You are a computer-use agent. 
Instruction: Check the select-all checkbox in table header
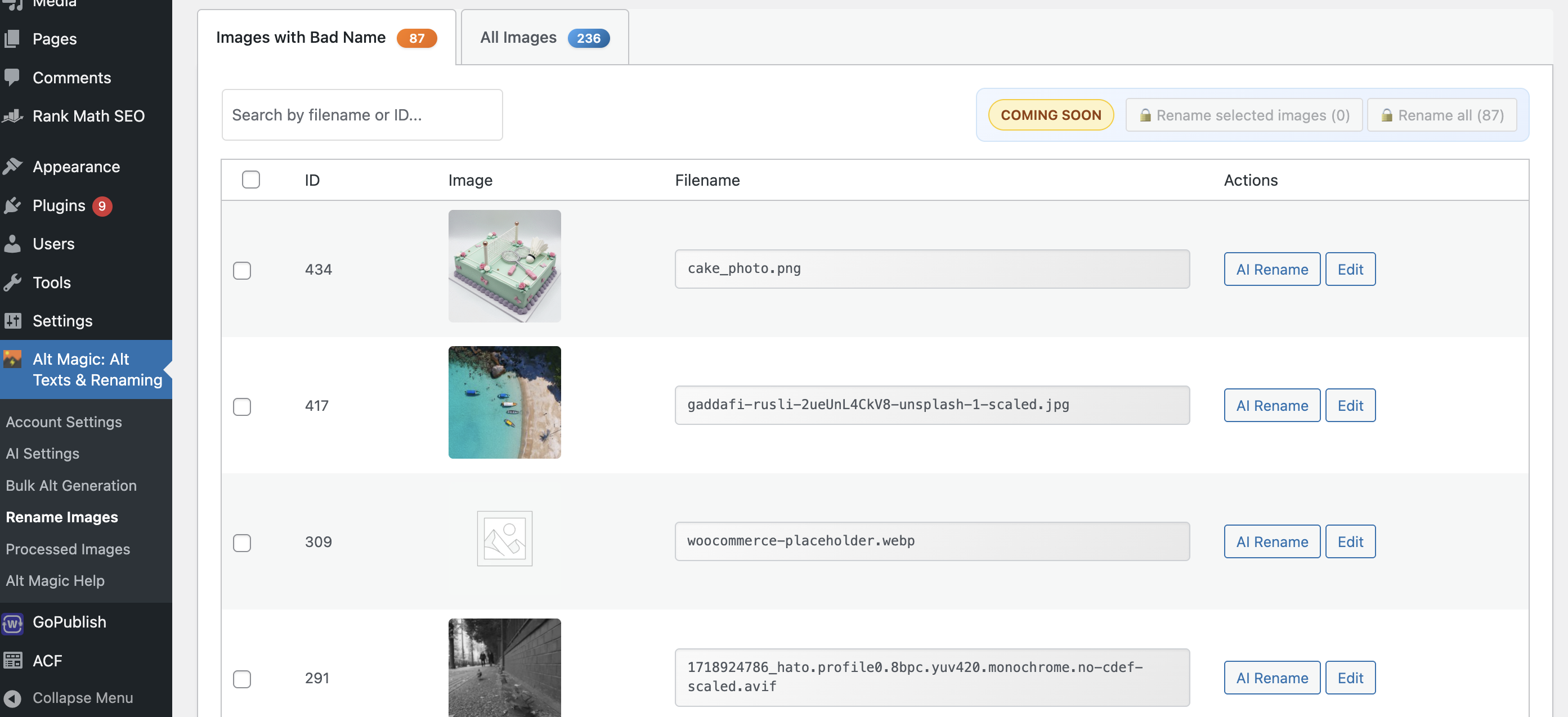click(x=250, y=180)
